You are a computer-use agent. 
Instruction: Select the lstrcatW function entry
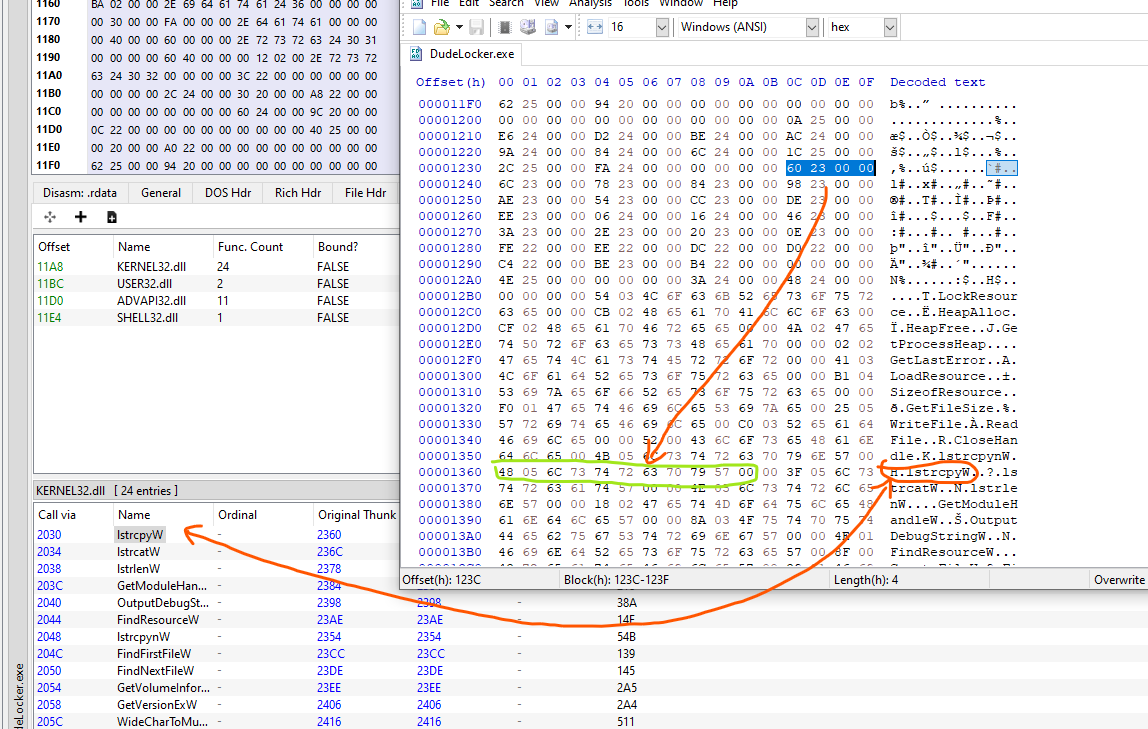pyautogui.click(x=138, y=552)
